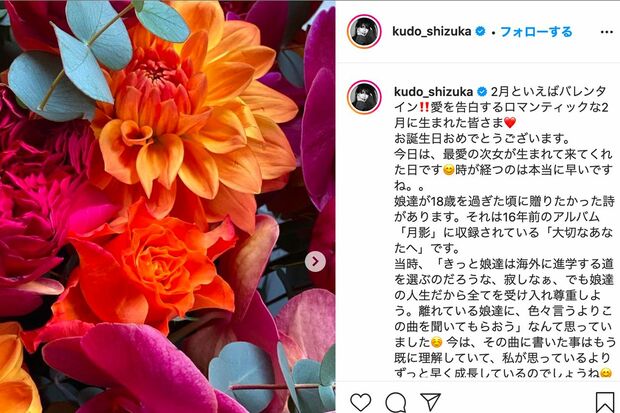The width and height of the screenshot is (620, 413).
Task: Open comments with the speech bubble icon
Action: (396, 403)
